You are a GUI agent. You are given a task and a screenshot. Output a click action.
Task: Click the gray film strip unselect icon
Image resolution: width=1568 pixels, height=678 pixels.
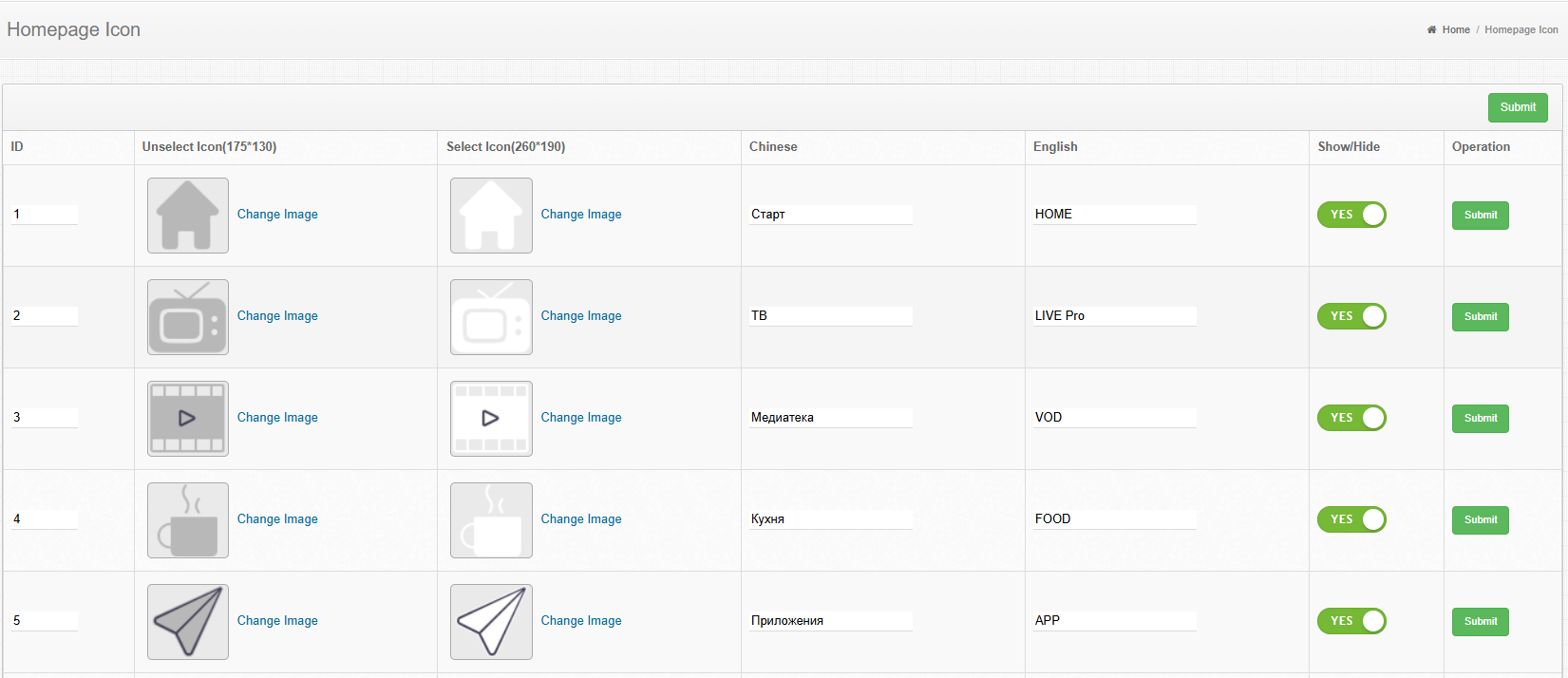click(x=188, y=419)
